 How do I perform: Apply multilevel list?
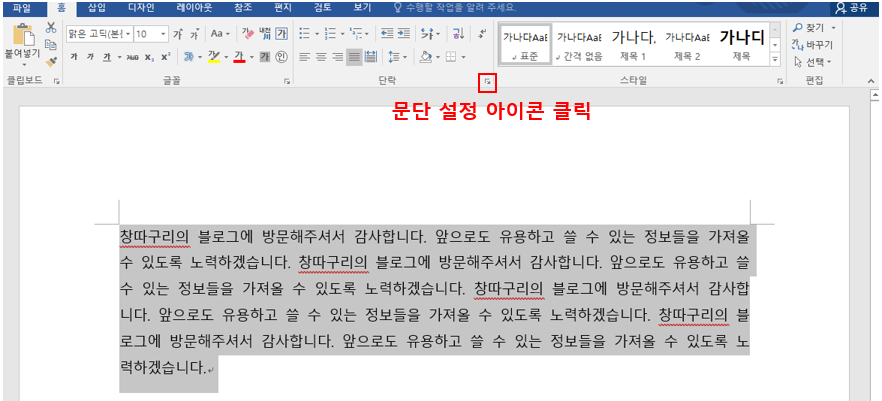[356, 34]
